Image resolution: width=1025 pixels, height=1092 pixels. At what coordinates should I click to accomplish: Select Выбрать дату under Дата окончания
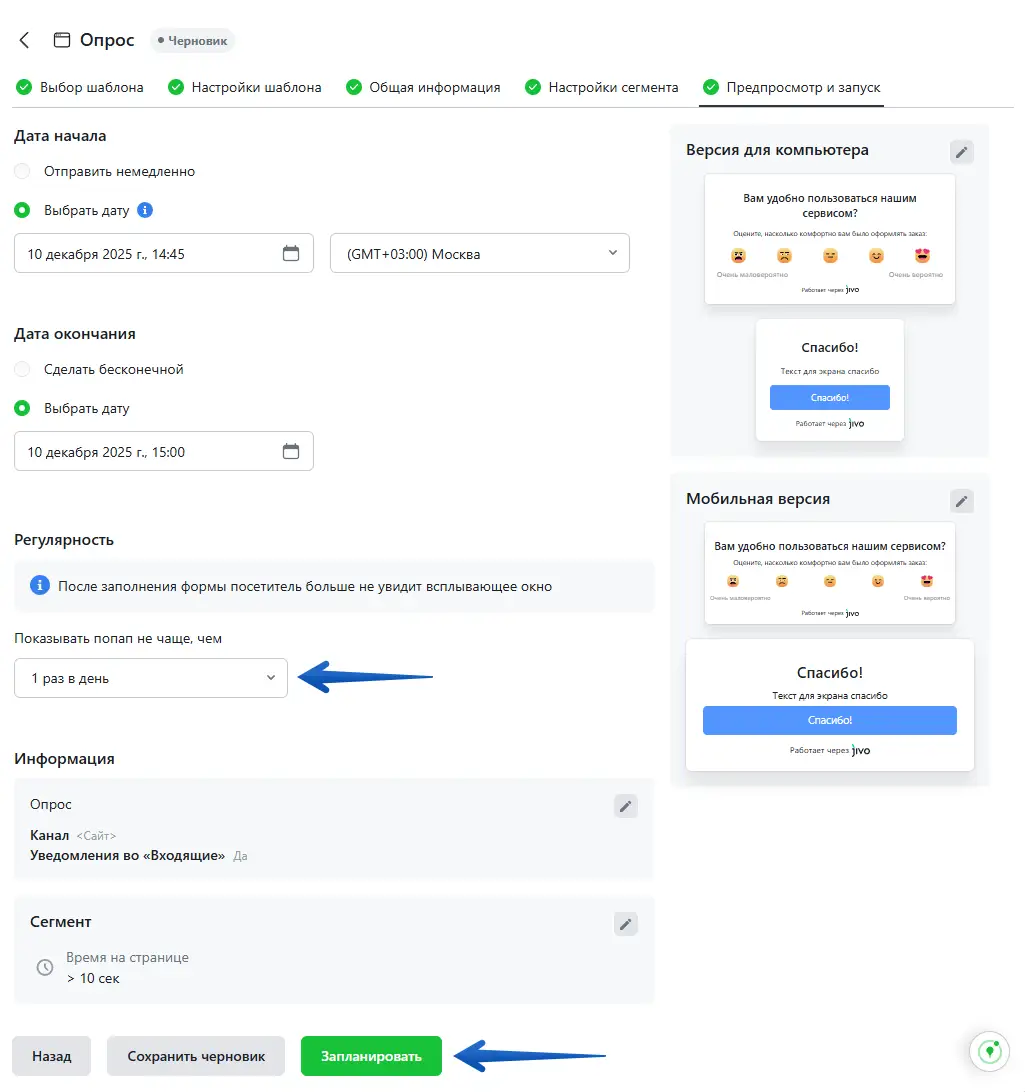[22, 409]
